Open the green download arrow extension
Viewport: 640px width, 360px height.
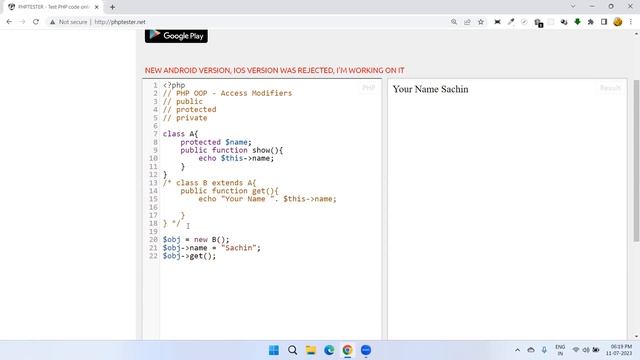(x=577, y=22)
